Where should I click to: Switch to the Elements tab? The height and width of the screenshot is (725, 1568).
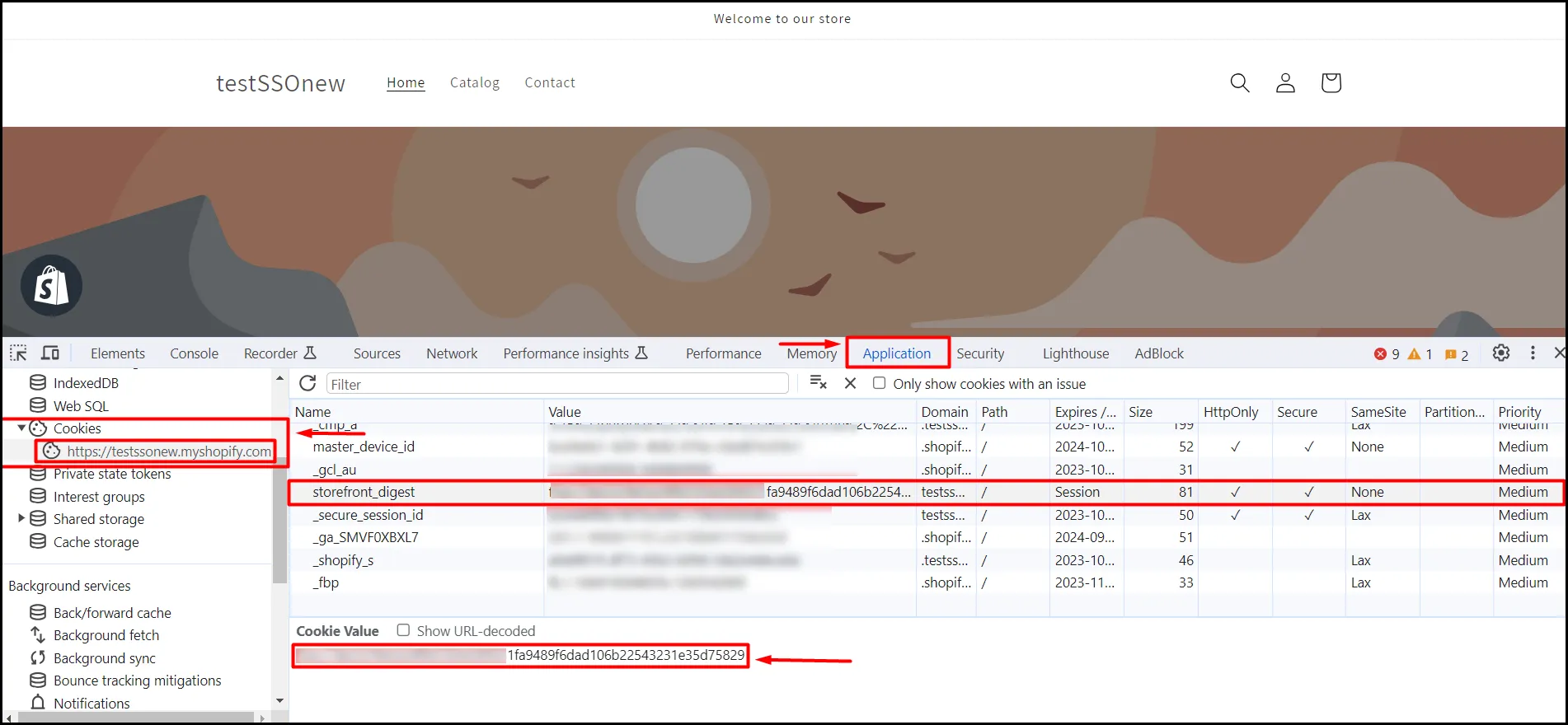[x=118, y=353]
